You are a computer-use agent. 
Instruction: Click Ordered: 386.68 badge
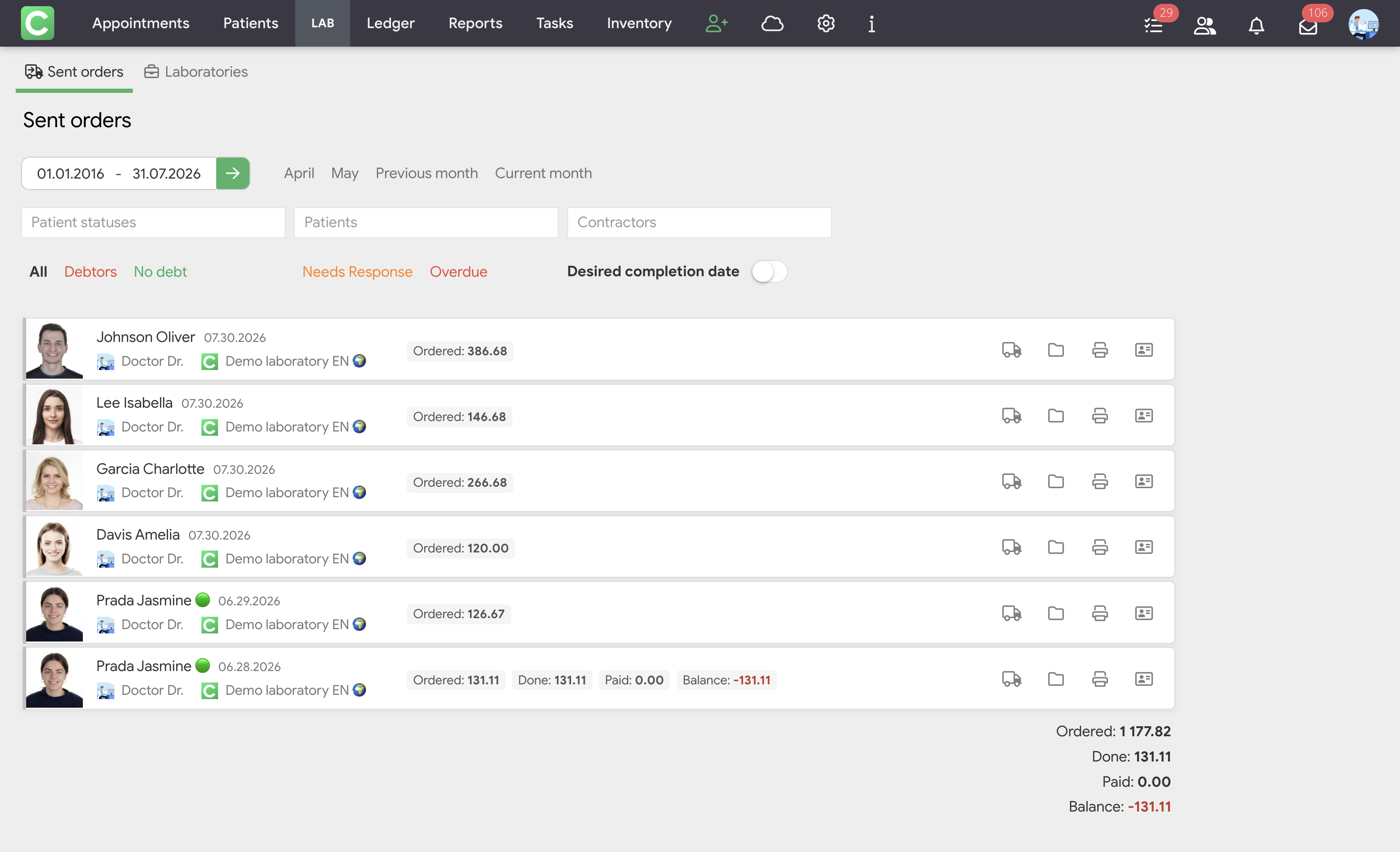point(460,351)
